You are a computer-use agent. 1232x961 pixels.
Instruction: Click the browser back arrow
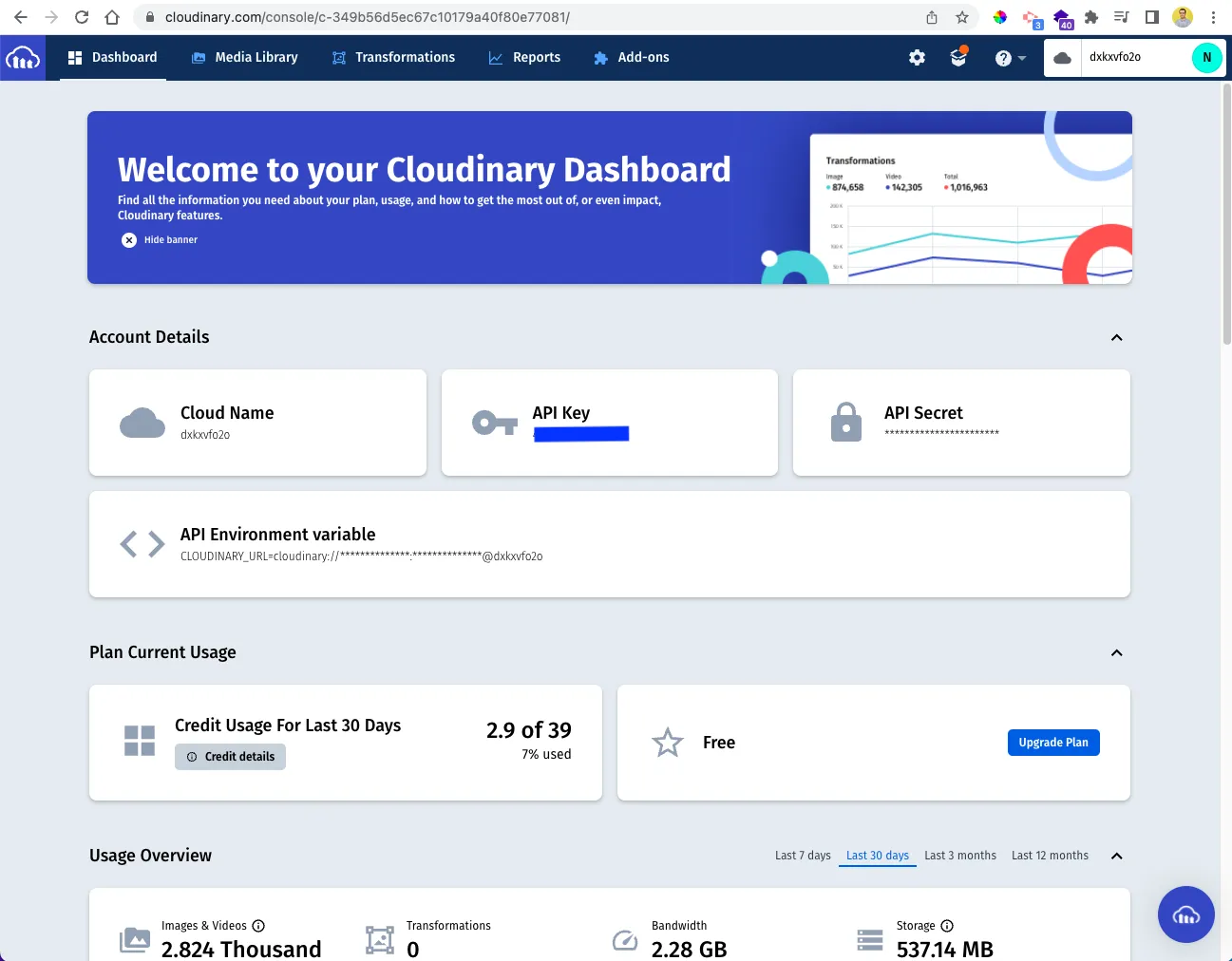coord(21,17)
